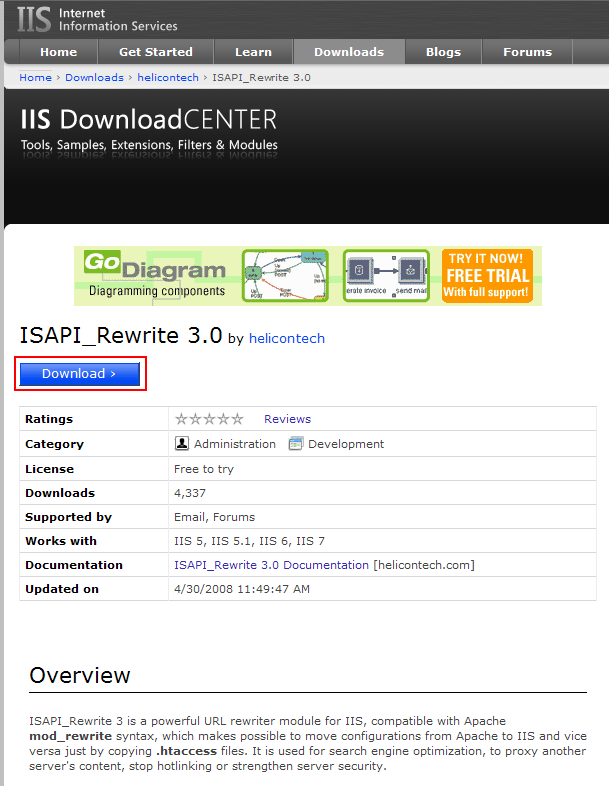Click the Overview heading
This screenshot has height=786, width=609.
80,675
